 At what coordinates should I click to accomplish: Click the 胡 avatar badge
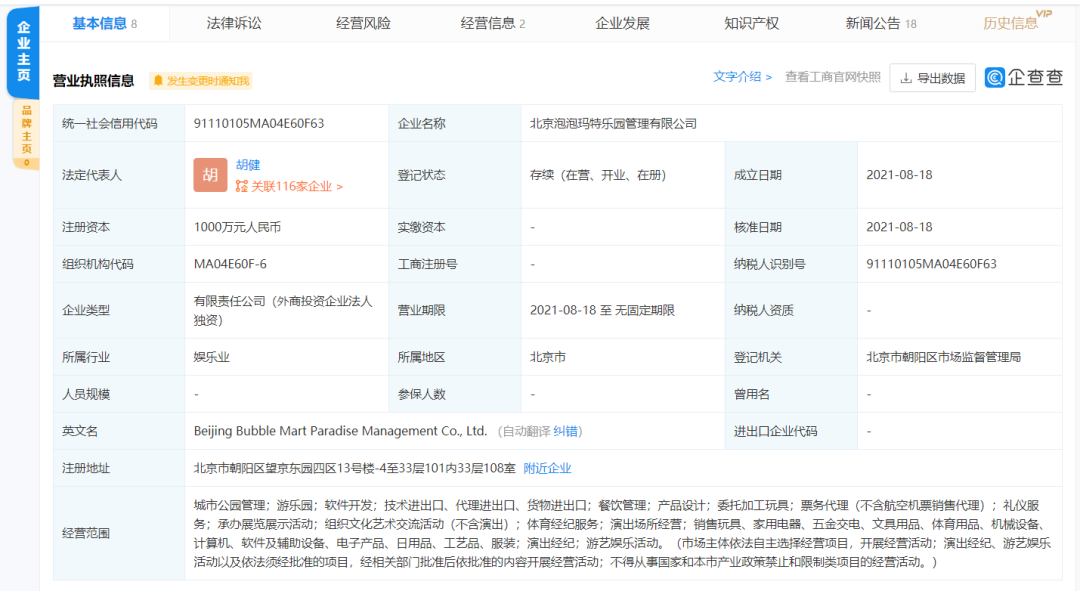210,175
